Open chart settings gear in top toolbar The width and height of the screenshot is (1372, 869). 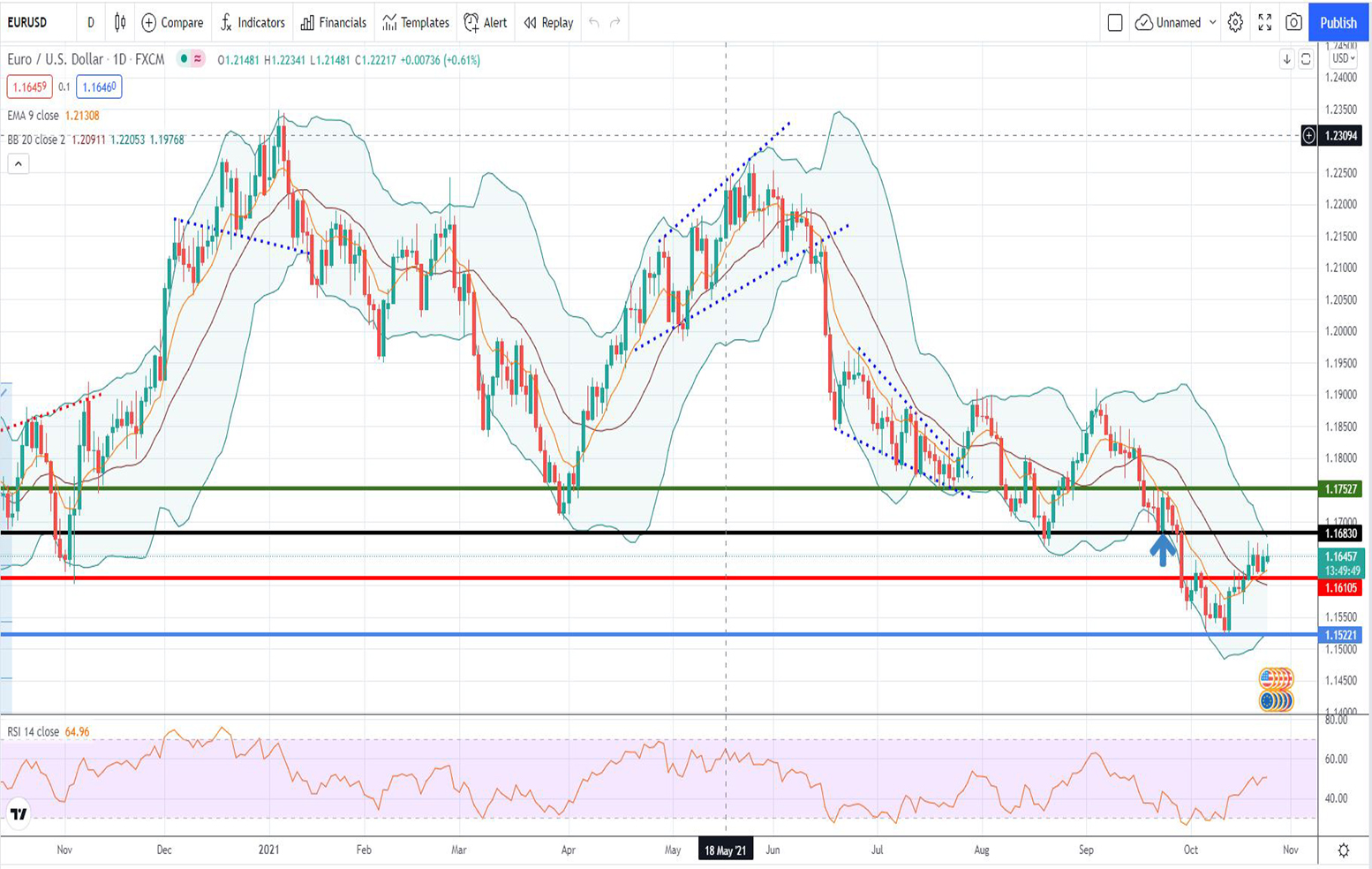[x=1235, y=23]
